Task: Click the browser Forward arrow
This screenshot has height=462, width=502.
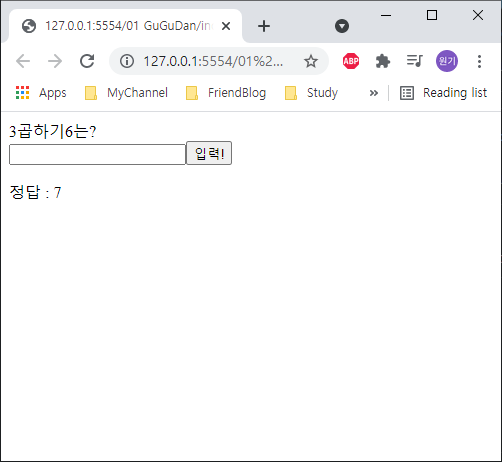Action: pos(55,61)
